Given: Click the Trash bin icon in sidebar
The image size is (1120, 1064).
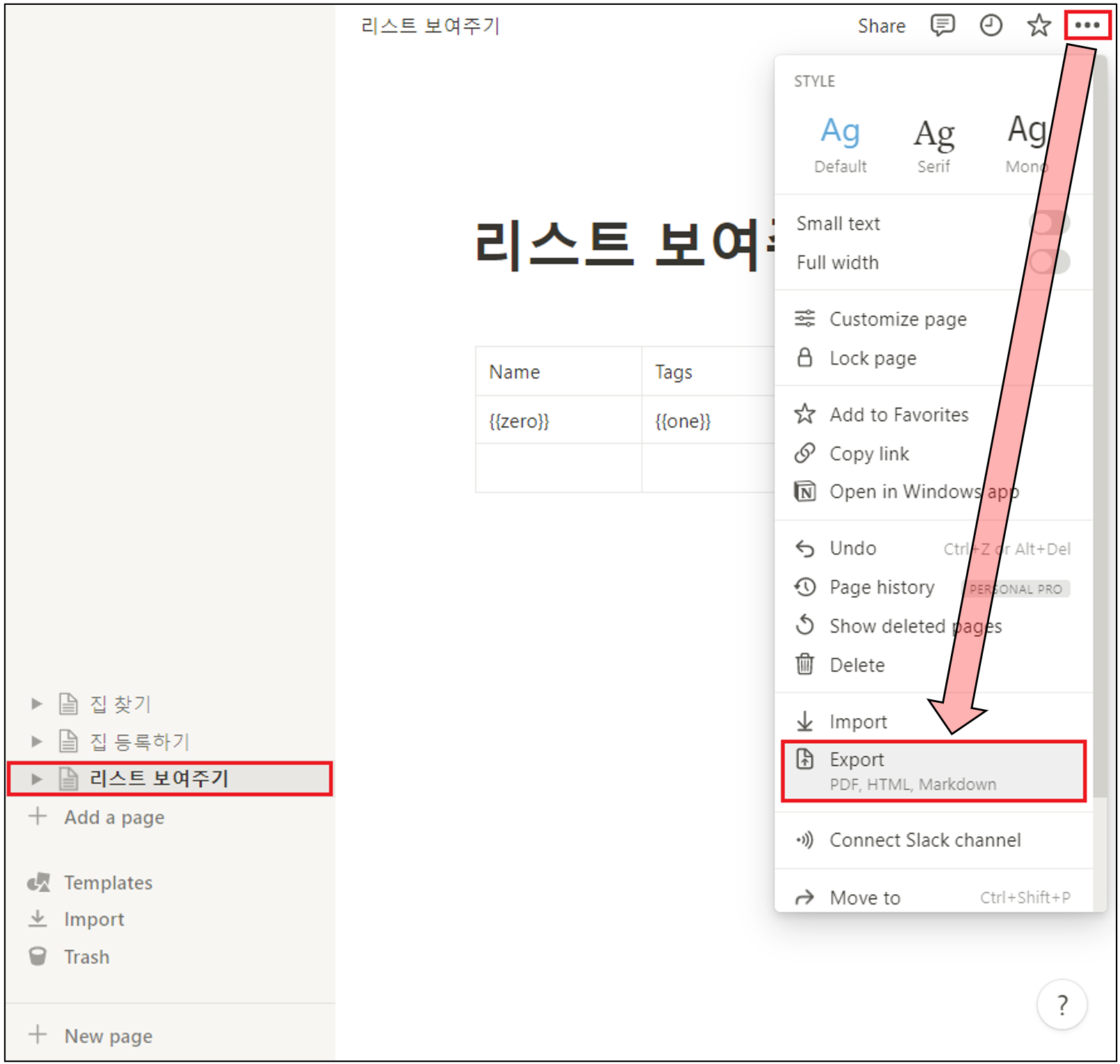Looking at the screenshot, I should point(38,957).
